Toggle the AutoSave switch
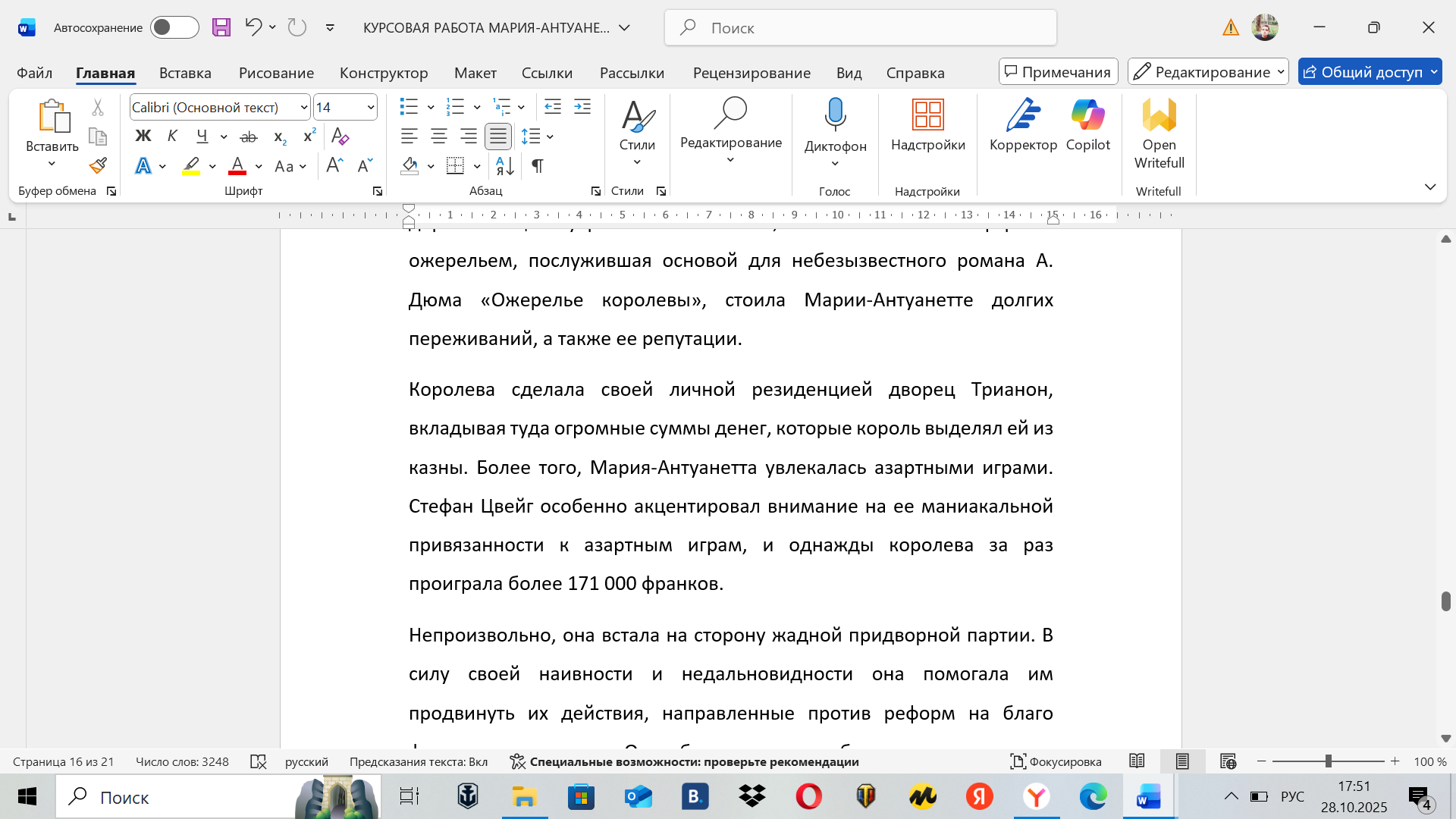 174,27
